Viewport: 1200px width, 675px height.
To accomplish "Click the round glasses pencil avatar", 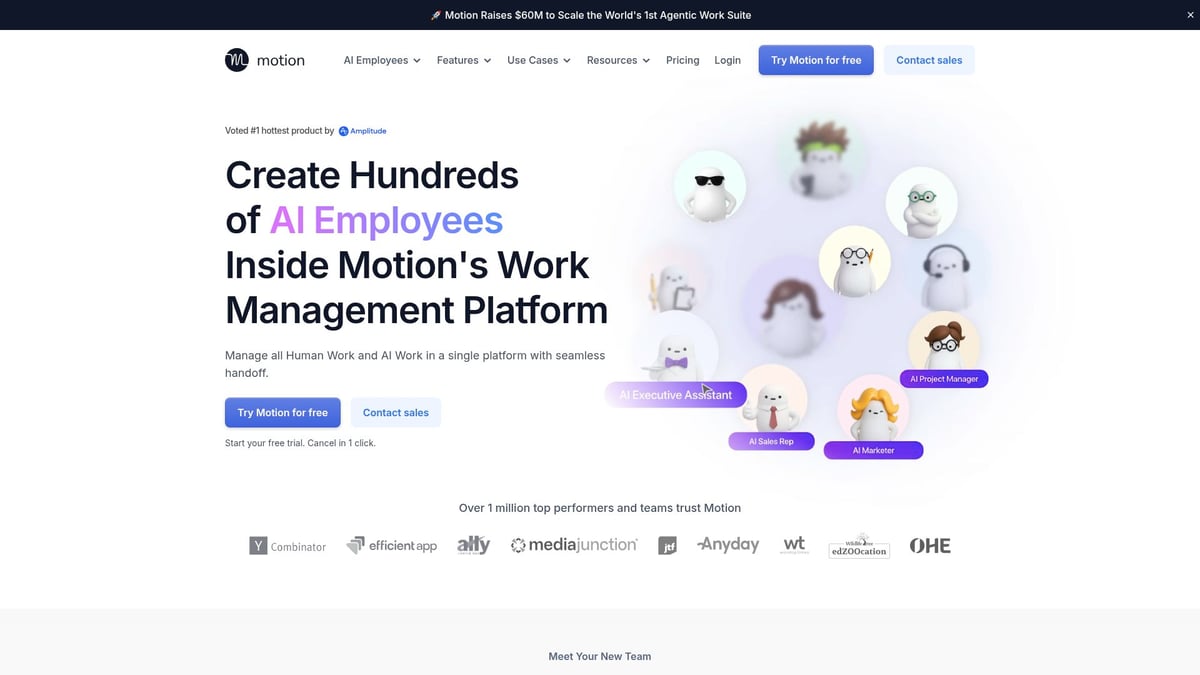I will click(854, 262).
